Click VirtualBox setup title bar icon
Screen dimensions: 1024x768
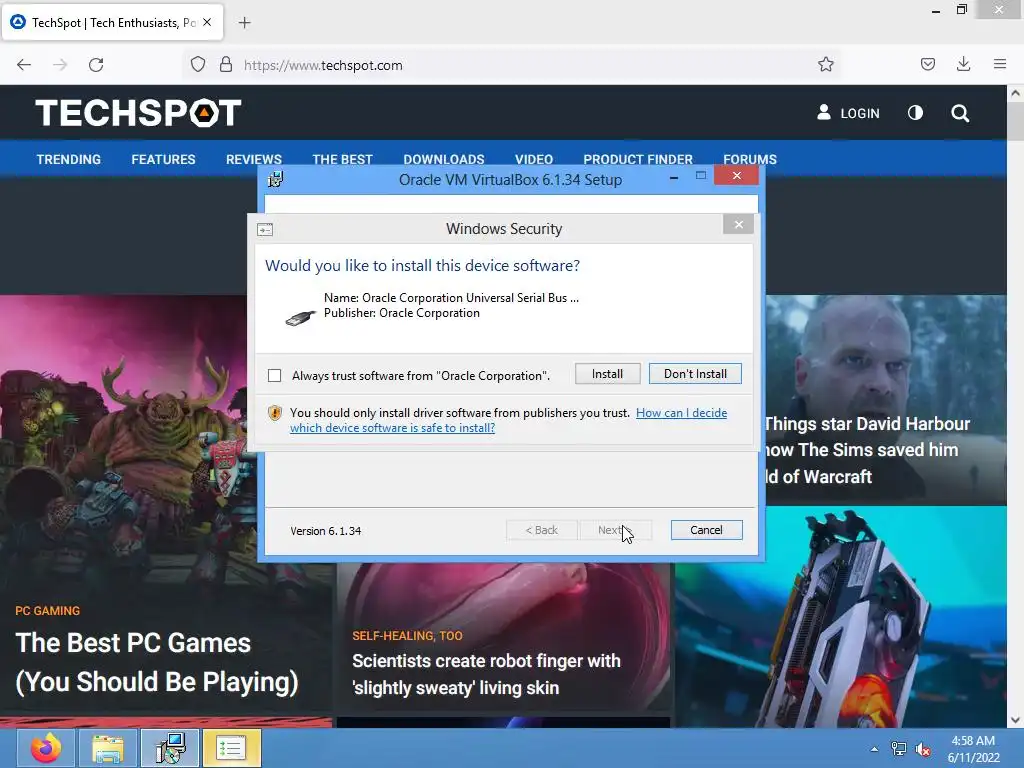(x=276, y=179)
